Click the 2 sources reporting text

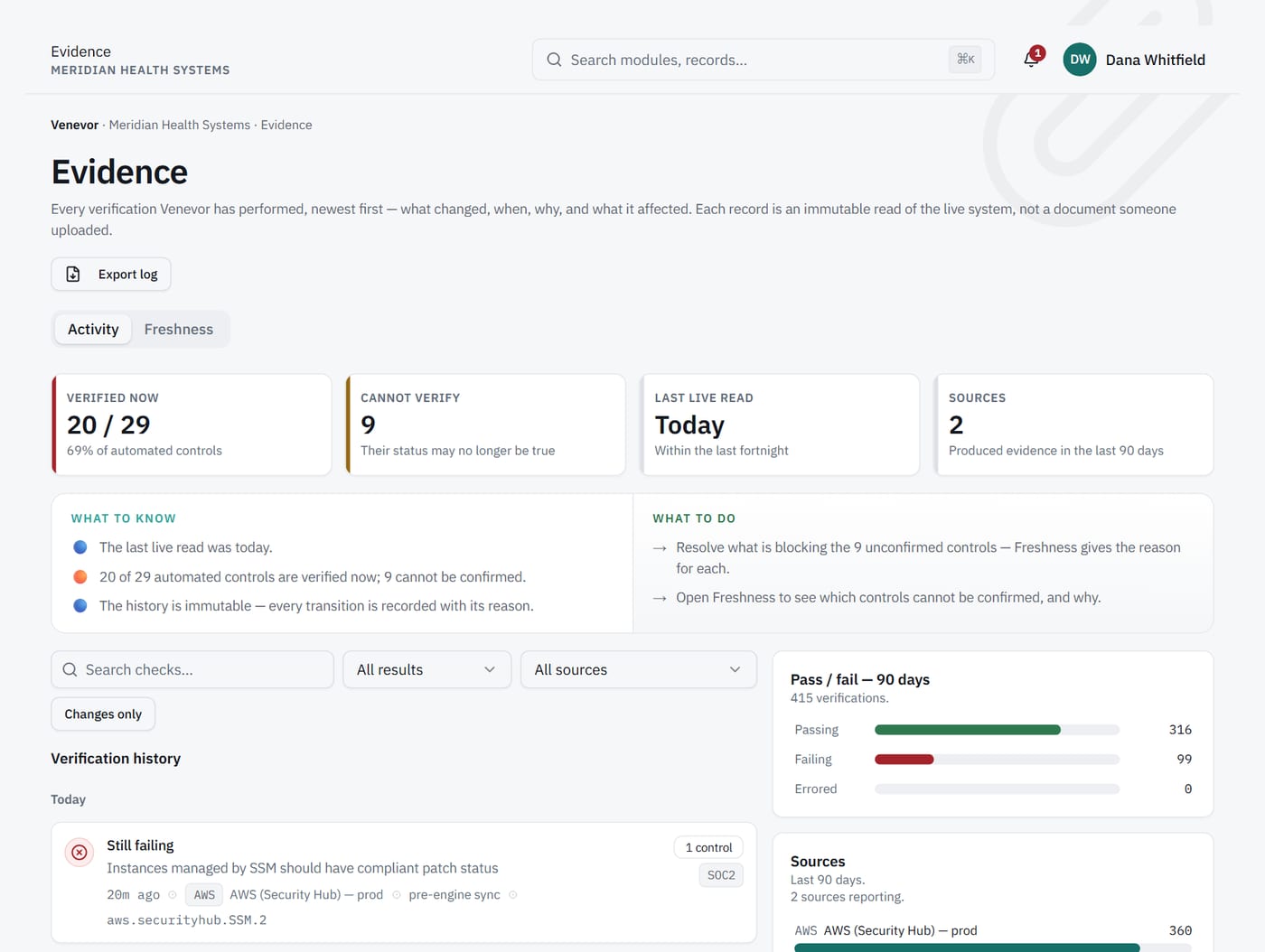click(847, 897)
